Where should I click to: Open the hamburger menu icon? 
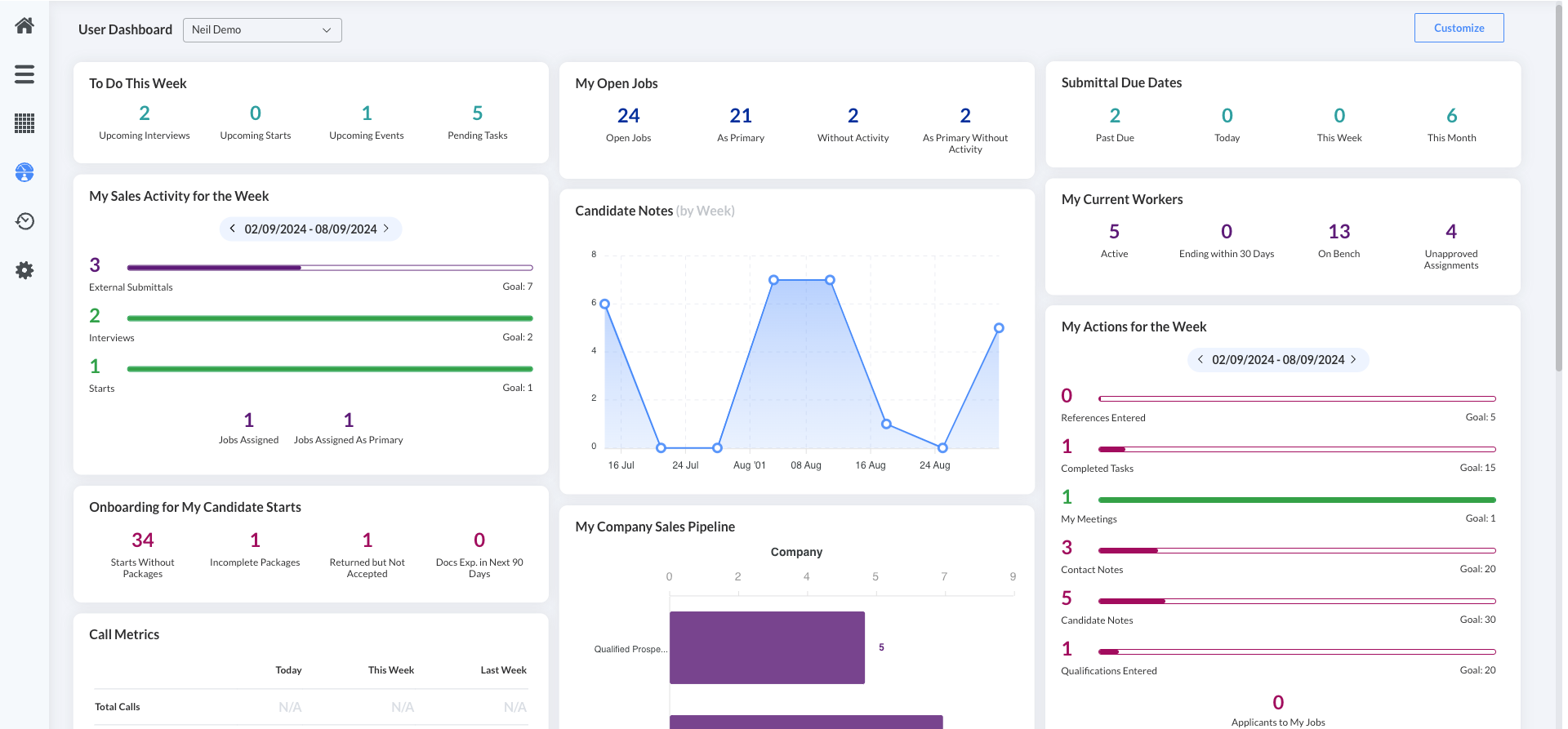point(24,74)
